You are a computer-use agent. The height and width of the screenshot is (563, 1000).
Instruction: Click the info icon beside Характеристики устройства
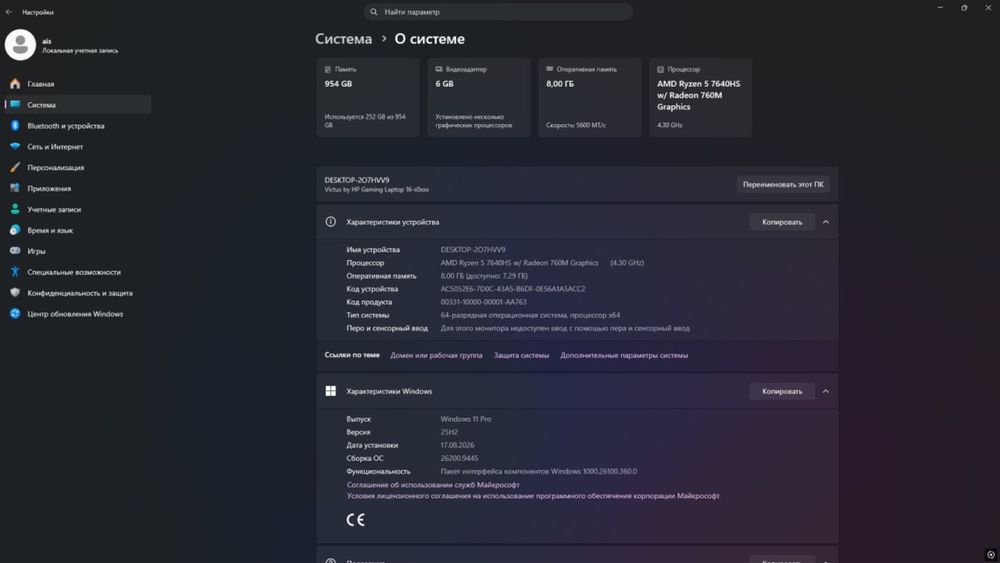330,222
